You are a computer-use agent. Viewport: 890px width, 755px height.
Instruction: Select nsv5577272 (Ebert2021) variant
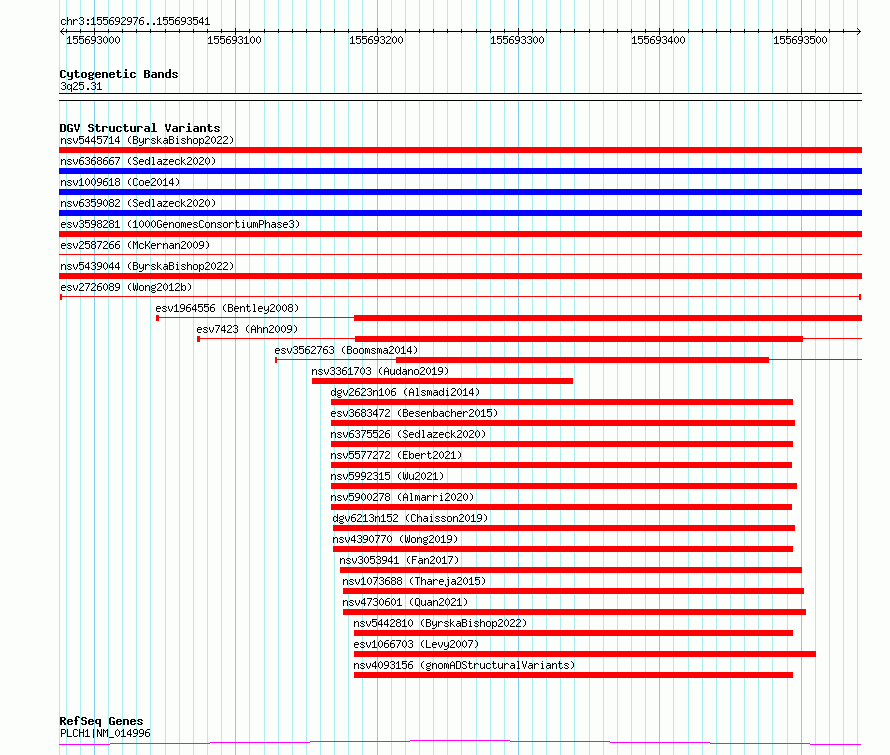(396, 455)
